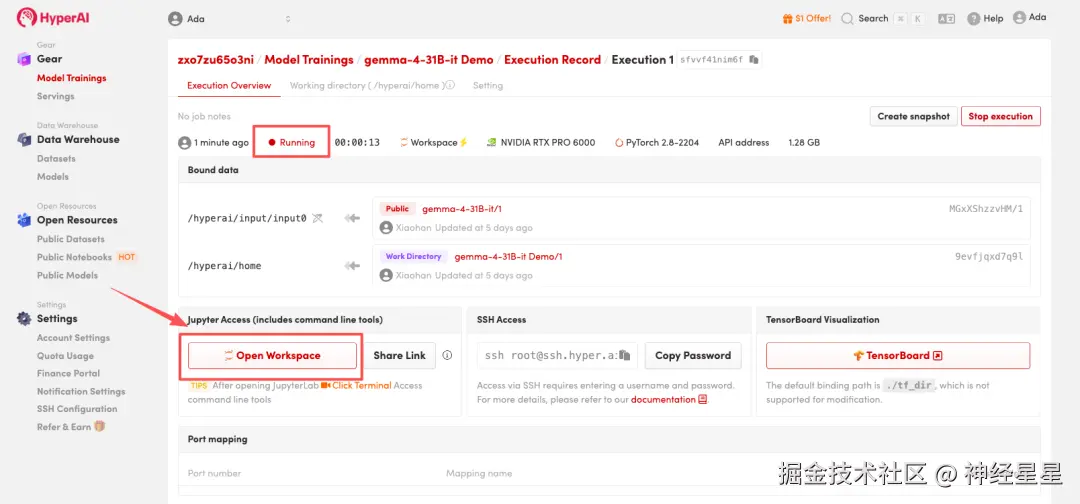This screenshot has height=504, width=1080.
Task: Click the Gear section cube icon
Action: (24, 59)
